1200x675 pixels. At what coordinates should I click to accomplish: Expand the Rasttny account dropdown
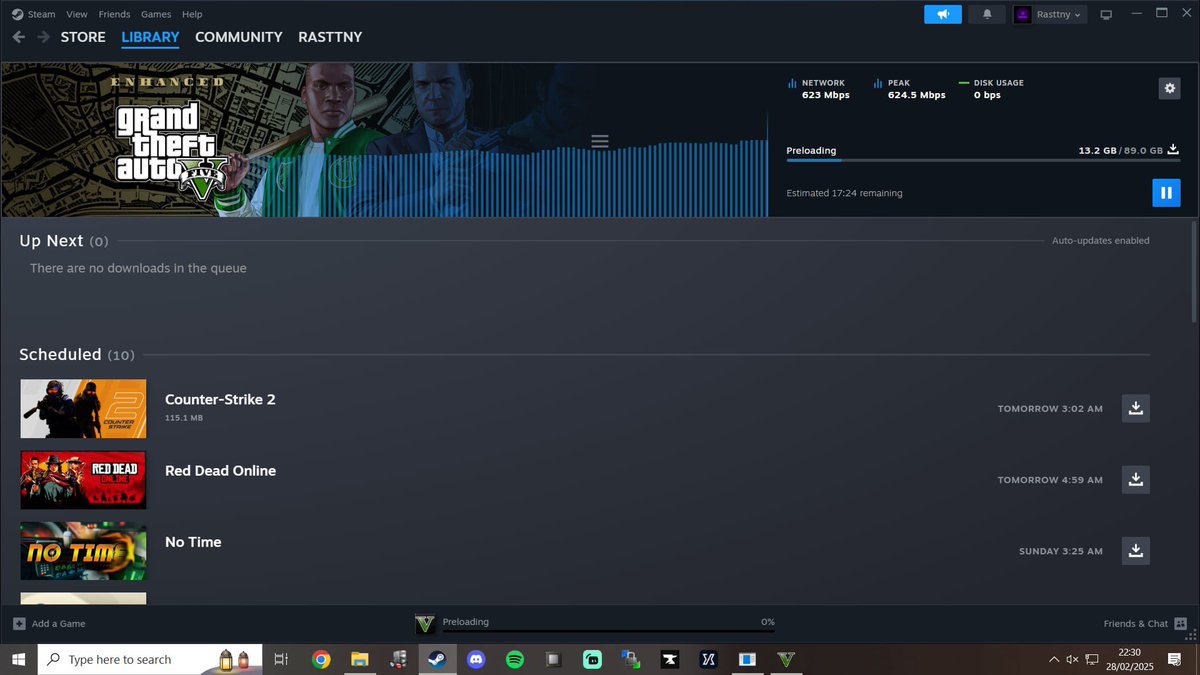coord(1058,14)
